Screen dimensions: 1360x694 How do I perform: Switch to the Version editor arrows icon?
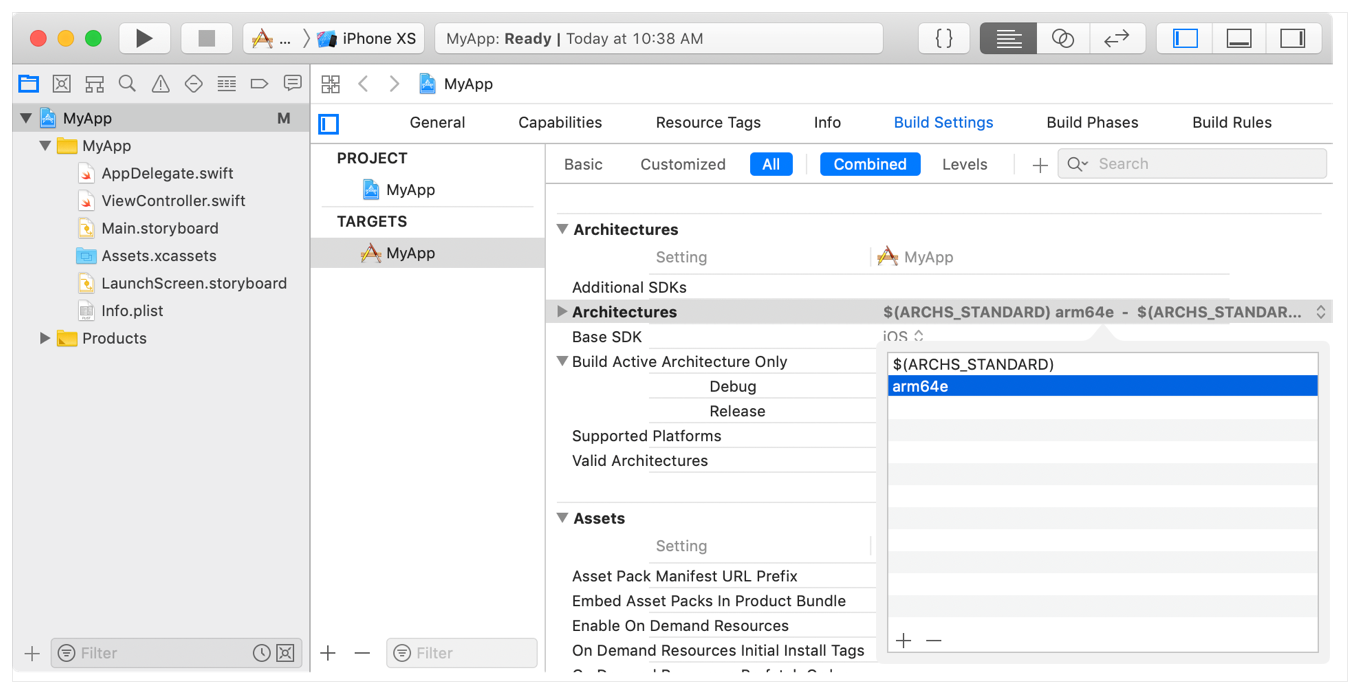[1116, 39]
